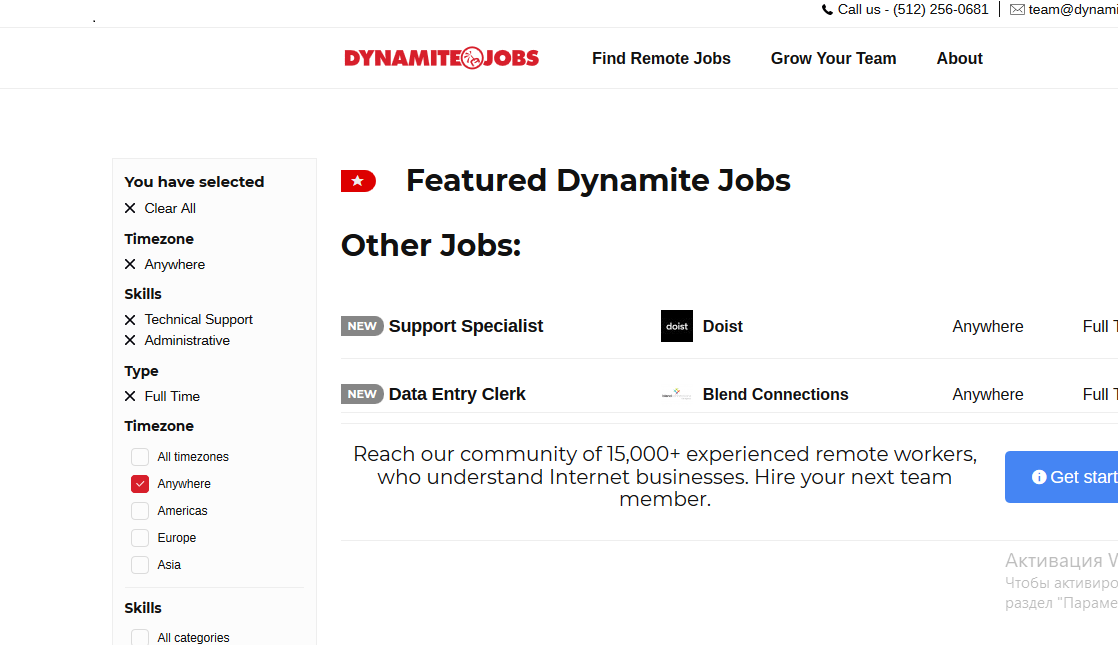Image resolution: width=1118 pixels, height=645 pixels.
Task: Click the Doist company logo
Action: click(x=677, y=326)
